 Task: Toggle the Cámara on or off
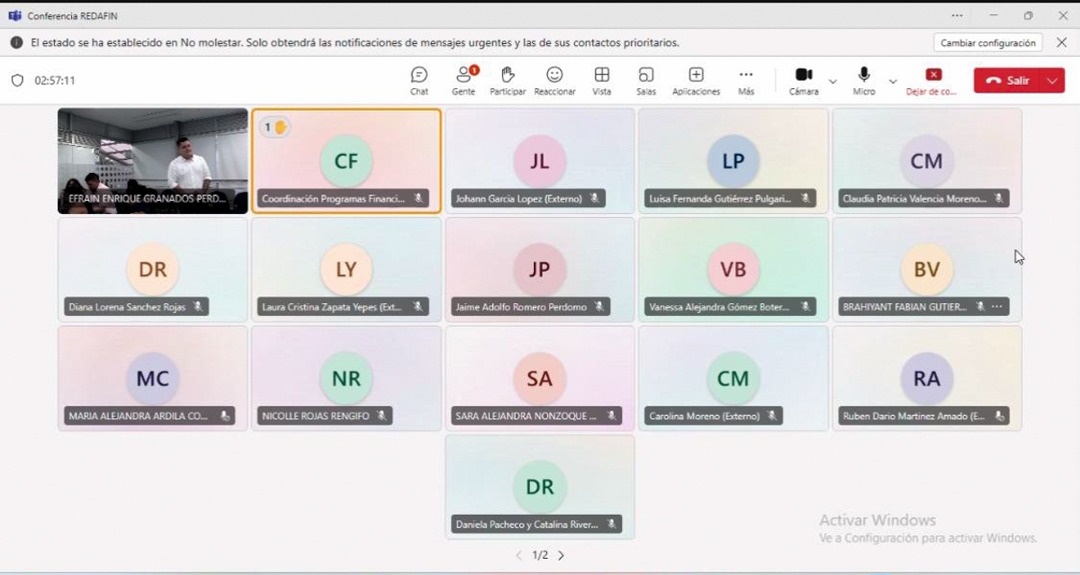point(803,80)
